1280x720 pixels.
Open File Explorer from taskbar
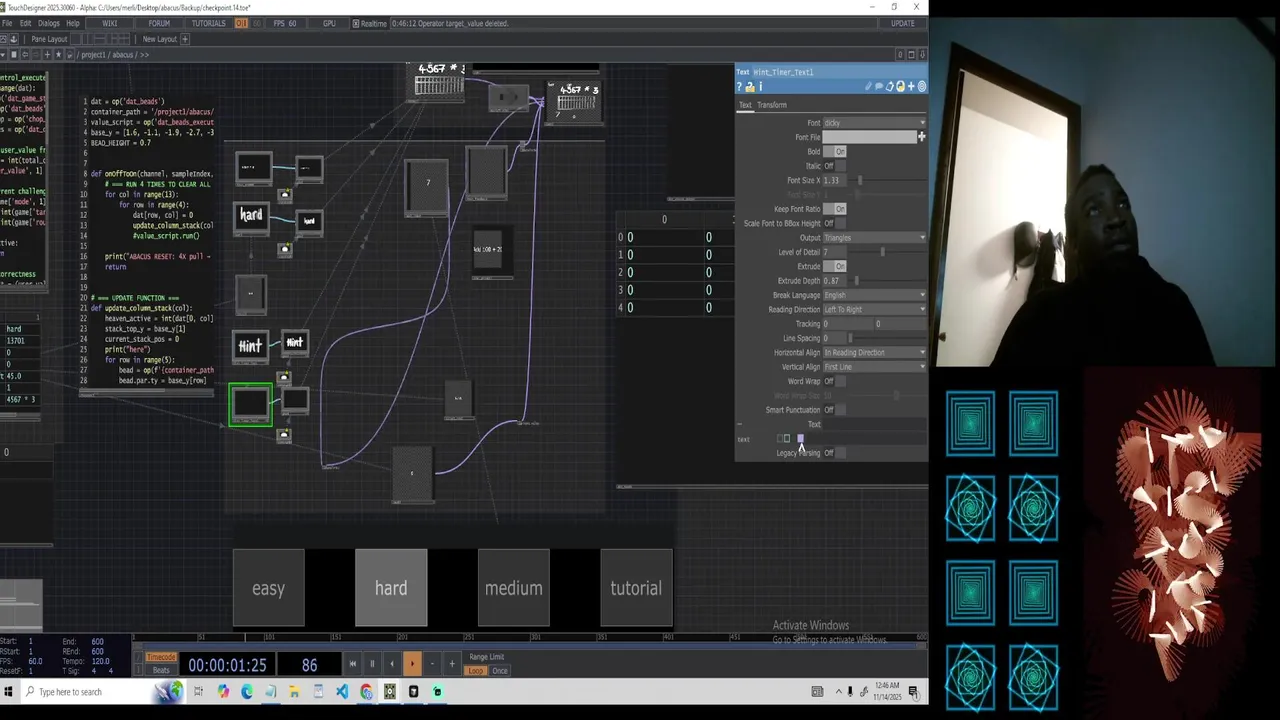click(x=294, y=692)
